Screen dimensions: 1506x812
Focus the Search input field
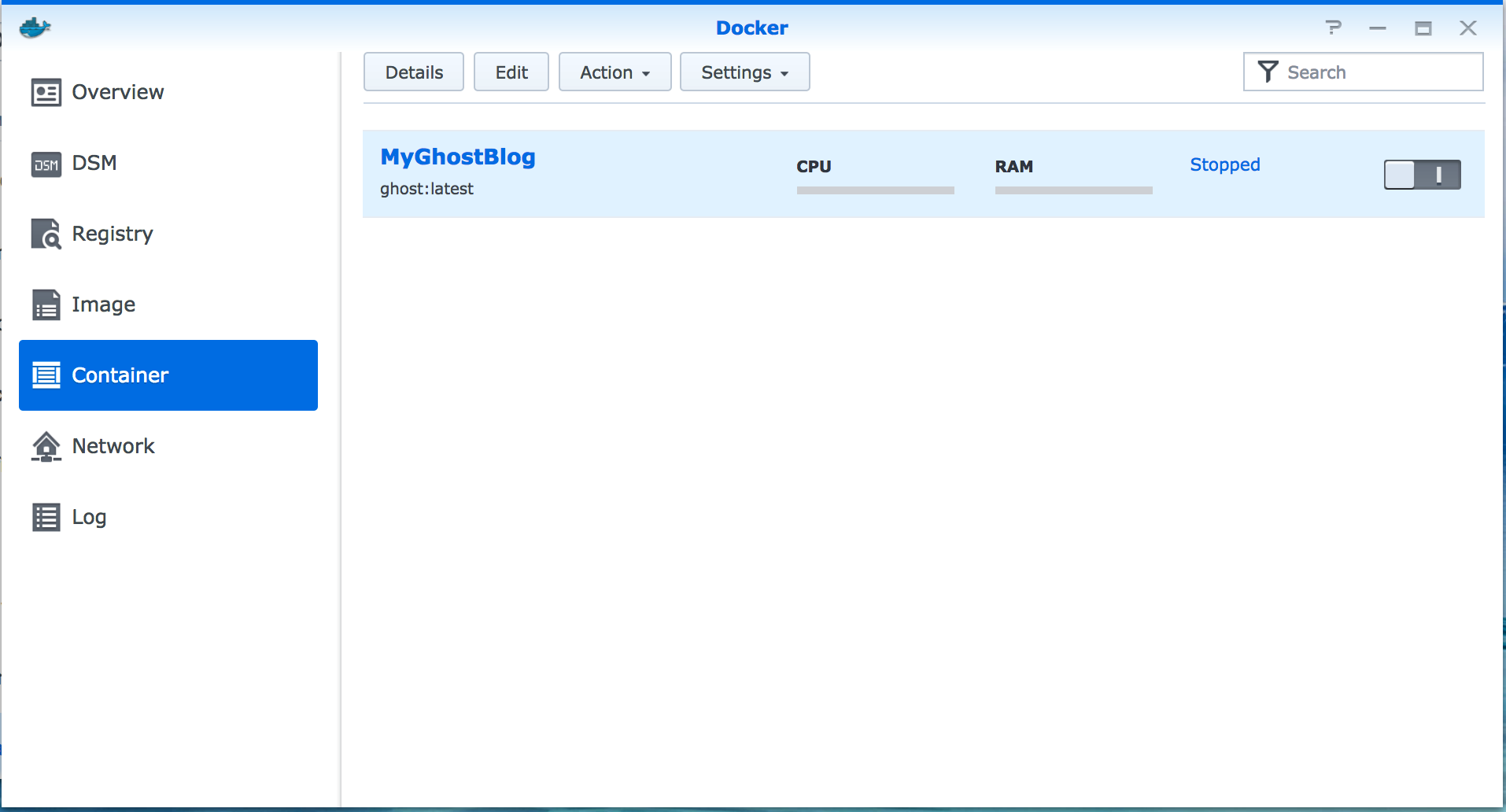1364,72
